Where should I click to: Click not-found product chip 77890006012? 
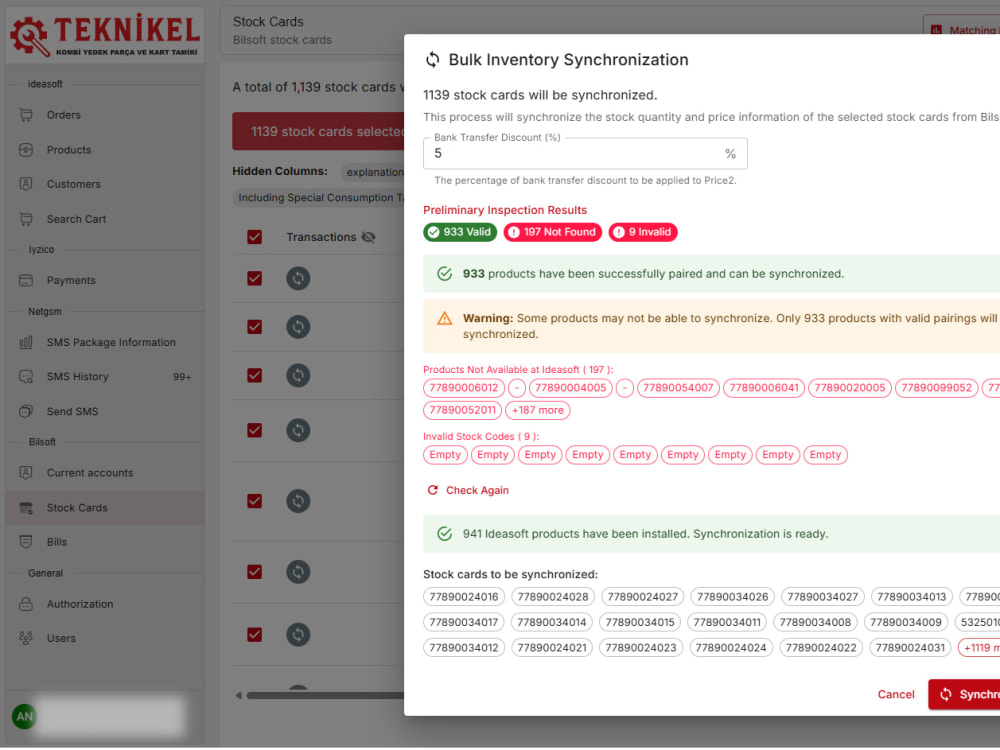pyautogui.click(x=464, y=388)
